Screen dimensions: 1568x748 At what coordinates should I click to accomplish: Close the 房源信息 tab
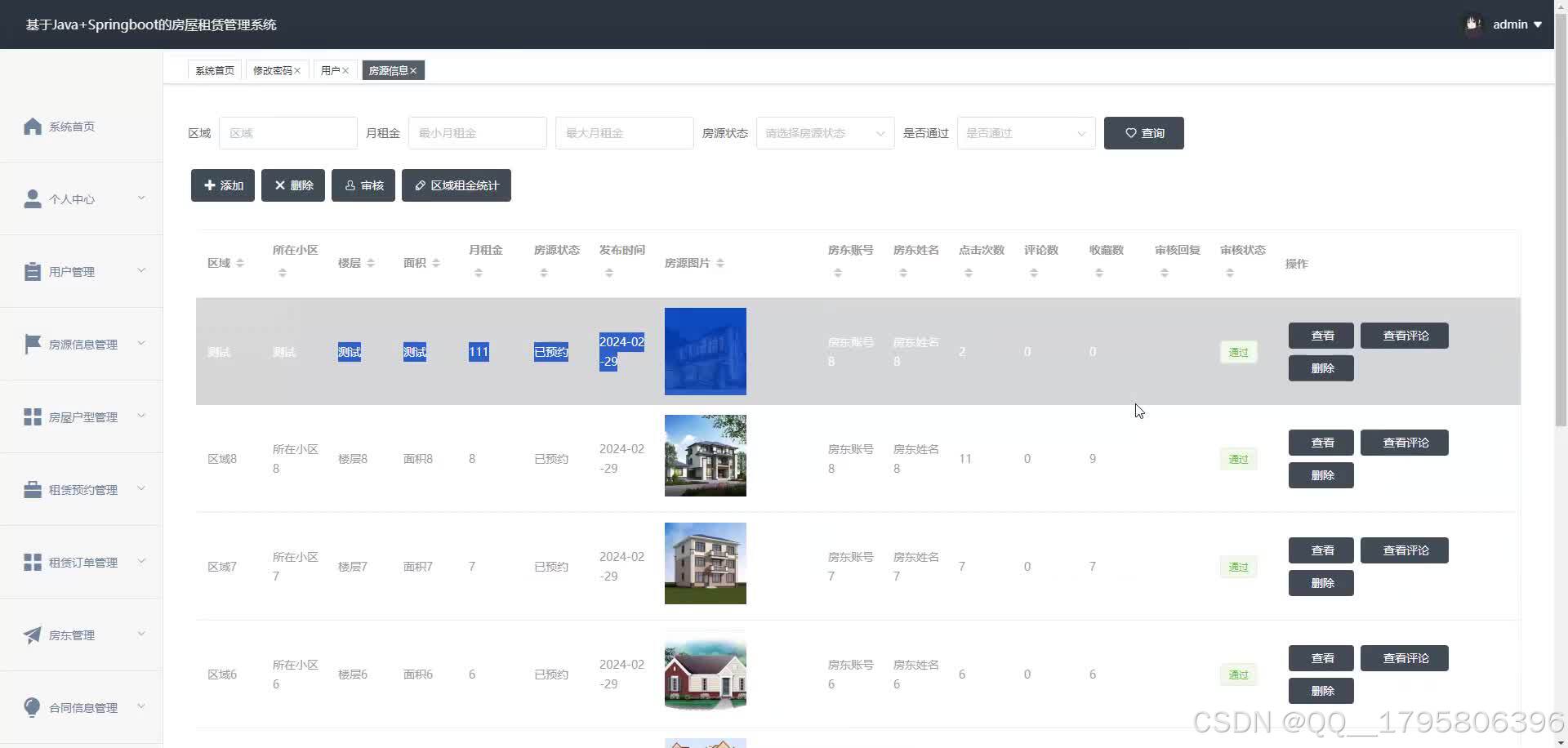(413, 71)
